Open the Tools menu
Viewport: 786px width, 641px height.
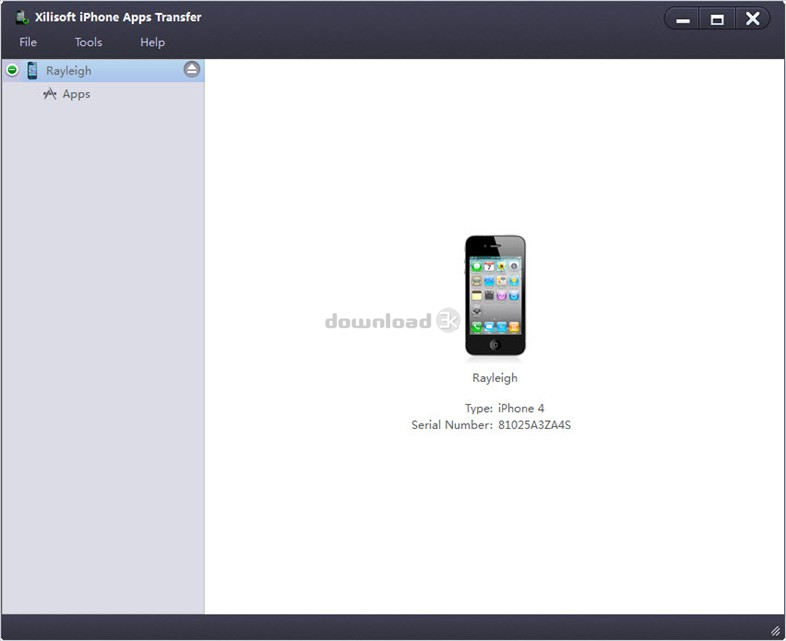[88, 42]
